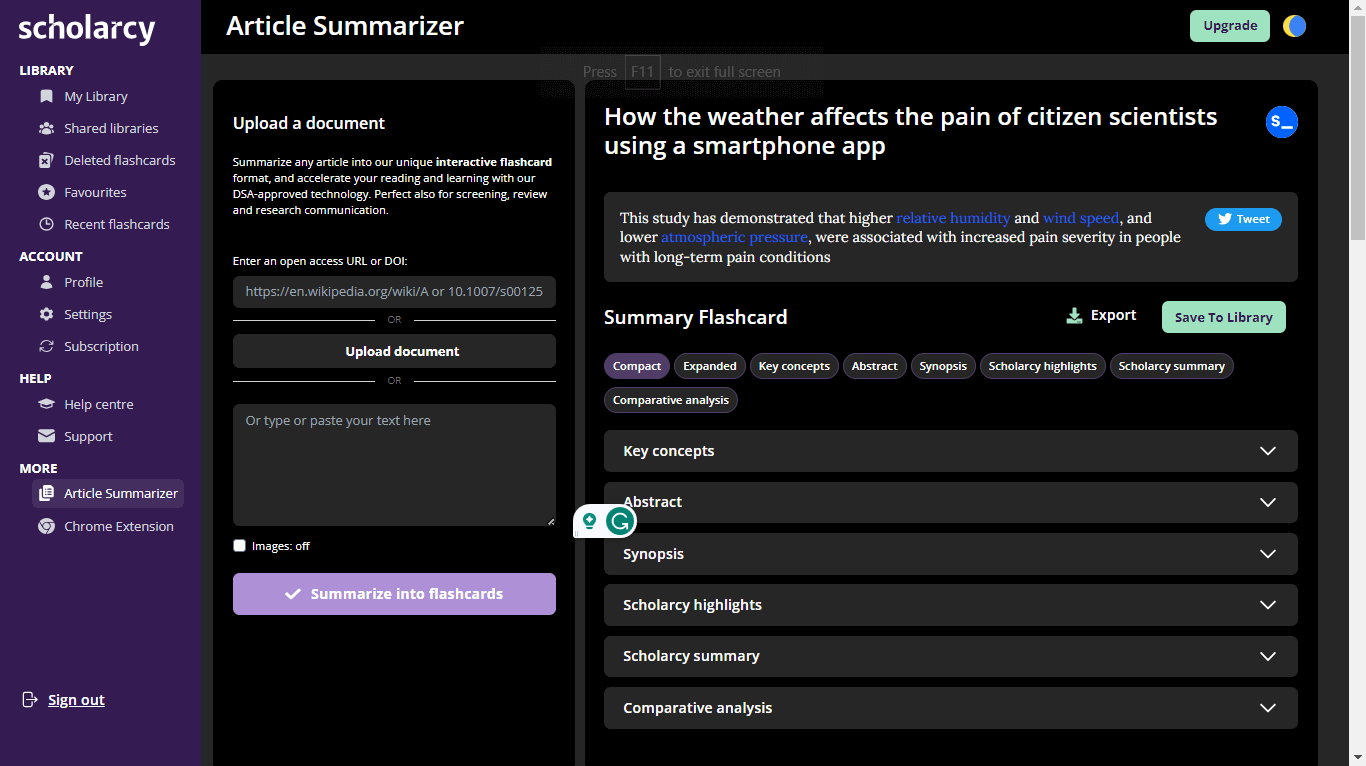Click the Sign out arrow icon

(x=30, y=700)
